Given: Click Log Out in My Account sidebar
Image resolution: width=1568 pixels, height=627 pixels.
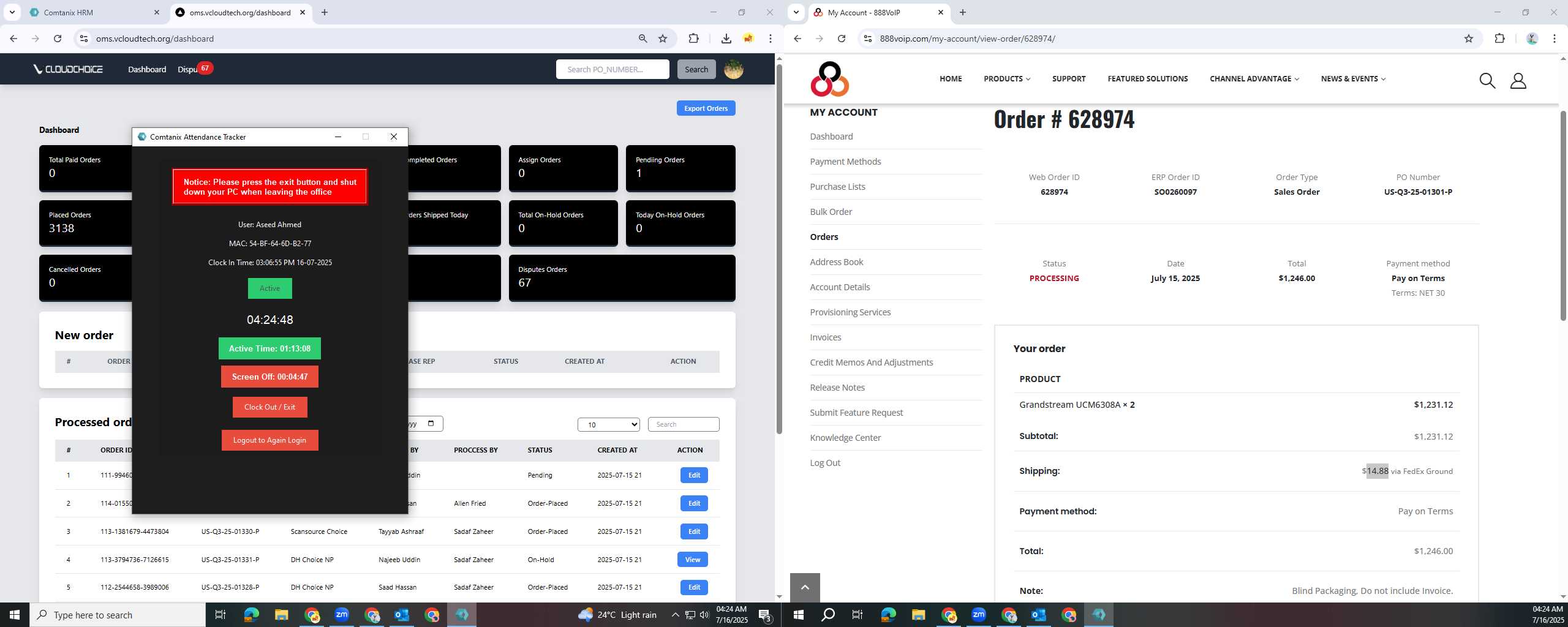Looking at the screenshot, I should click(824, 463).
